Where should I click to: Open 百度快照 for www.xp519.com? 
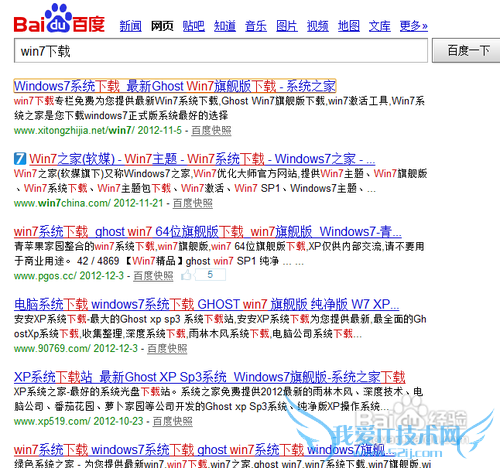(173, 421)
